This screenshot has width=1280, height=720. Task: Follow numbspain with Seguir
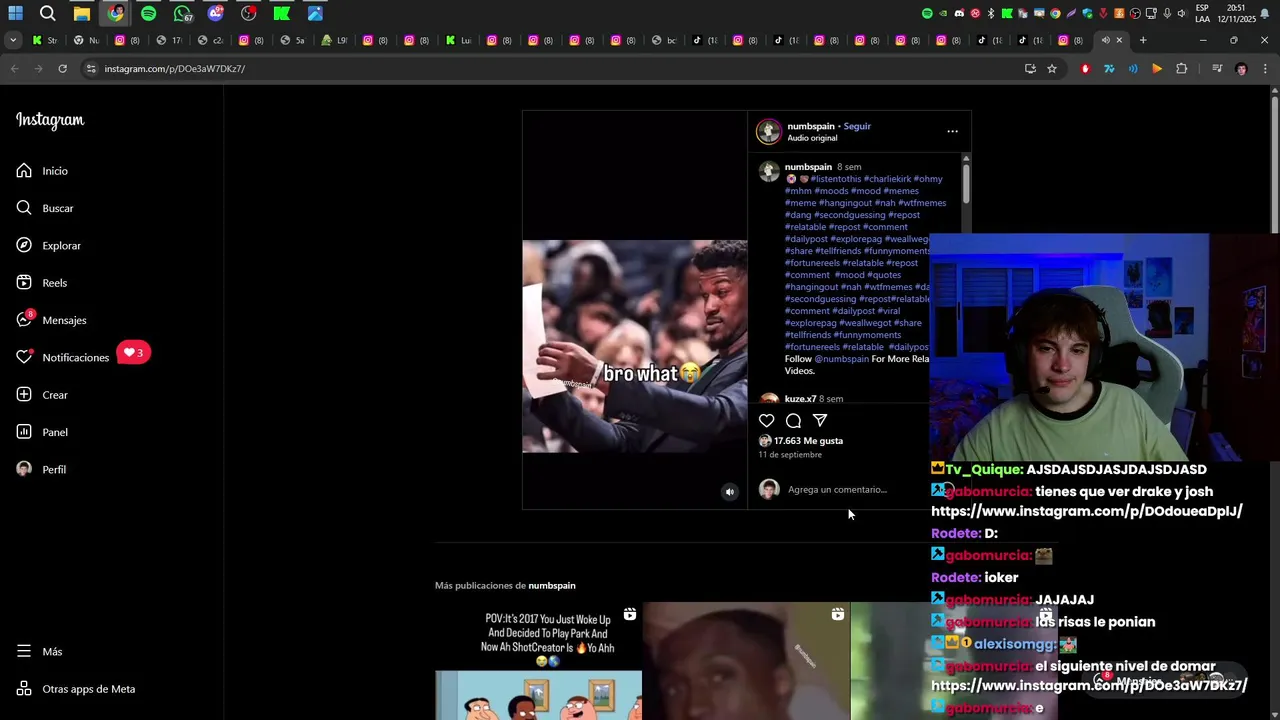[x=857, y=126]
